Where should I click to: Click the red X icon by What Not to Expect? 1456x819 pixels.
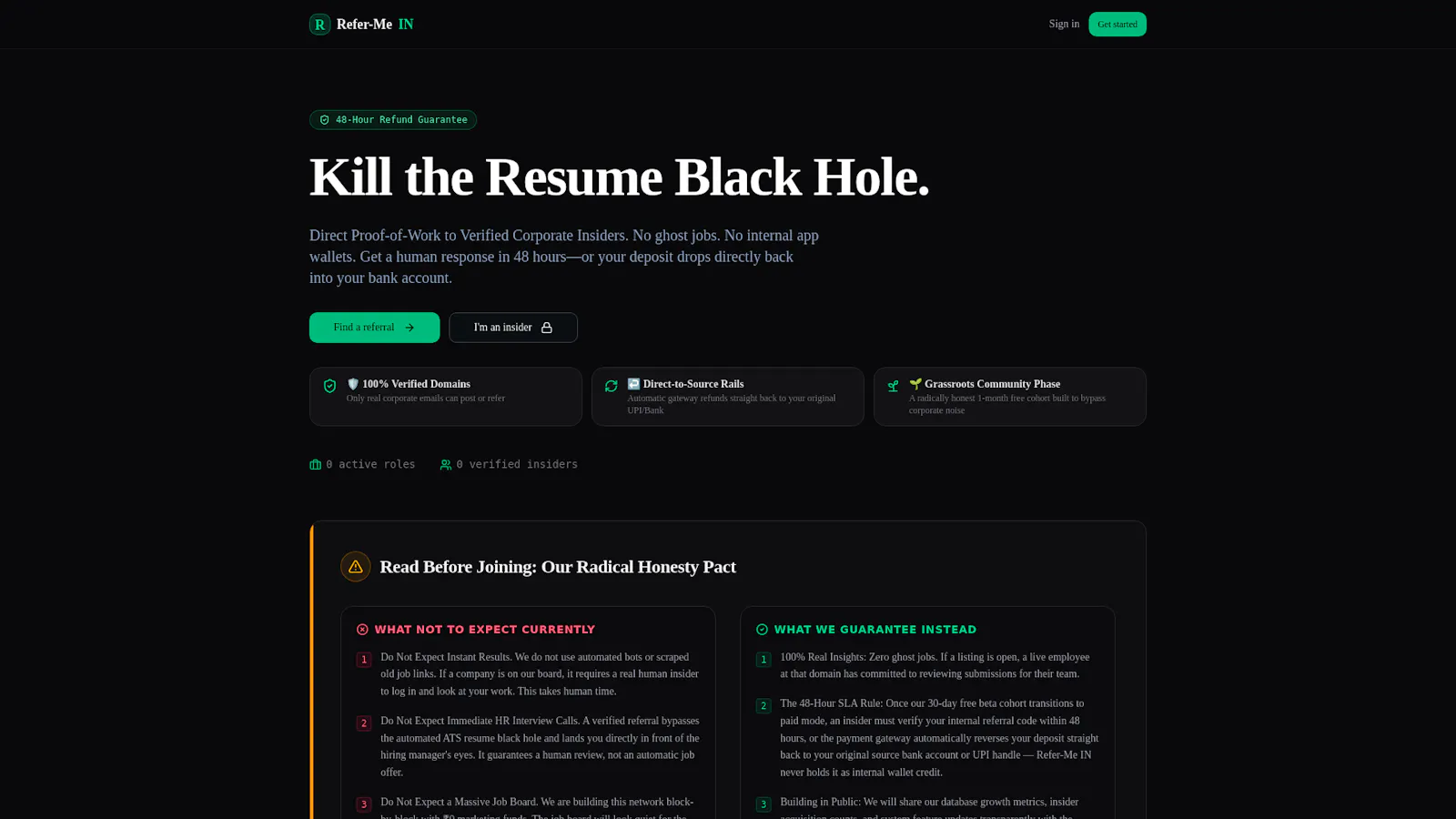pos(362,630)
